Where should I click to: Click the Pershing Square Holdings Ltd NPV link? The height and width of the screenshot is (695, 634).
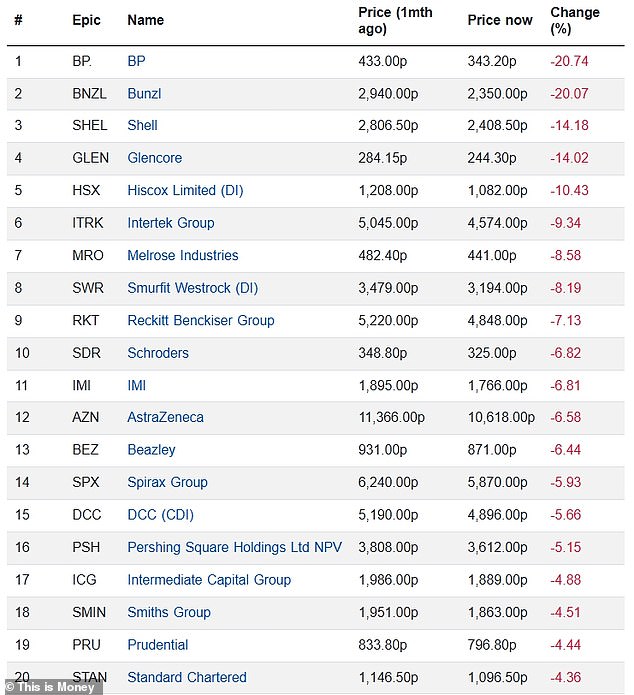[234, 547]
